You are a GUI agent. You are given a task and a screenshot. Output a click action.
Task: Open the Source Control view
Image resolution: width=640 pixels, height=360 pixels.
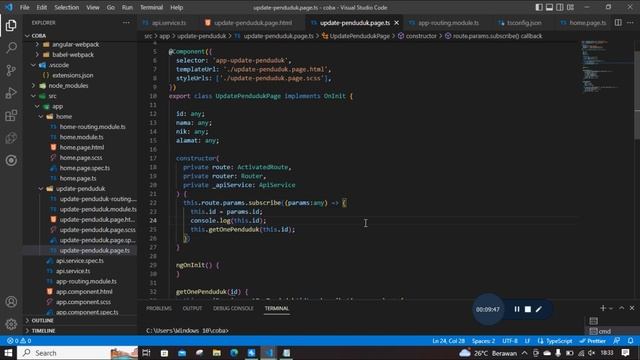tap(11, 70)
